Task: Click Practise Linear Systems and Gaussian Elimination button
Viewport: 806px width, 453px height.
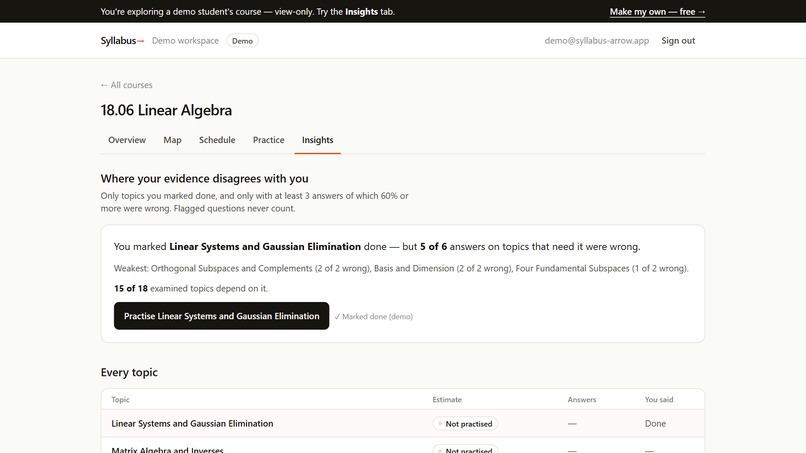Action: [x=222, y=316]
